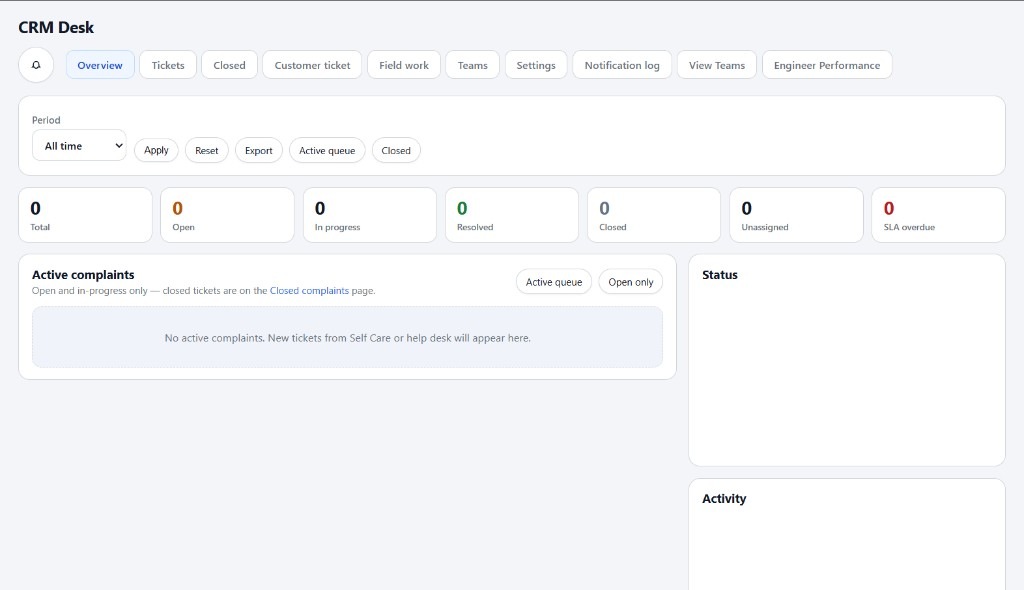Expand the Period 'All time' dropdown
This screenshot has height=590, width=1024.
pos(79,146)
